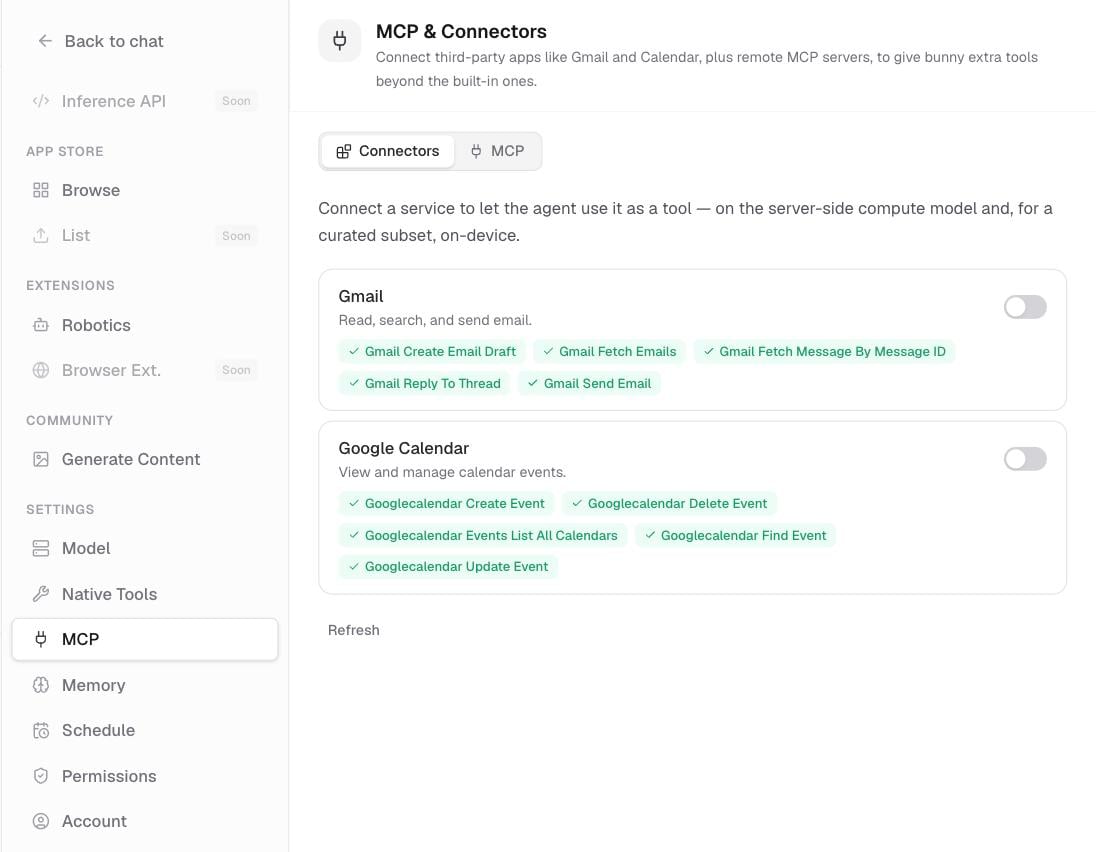Click the Account user-circle icon

point(41,821)
